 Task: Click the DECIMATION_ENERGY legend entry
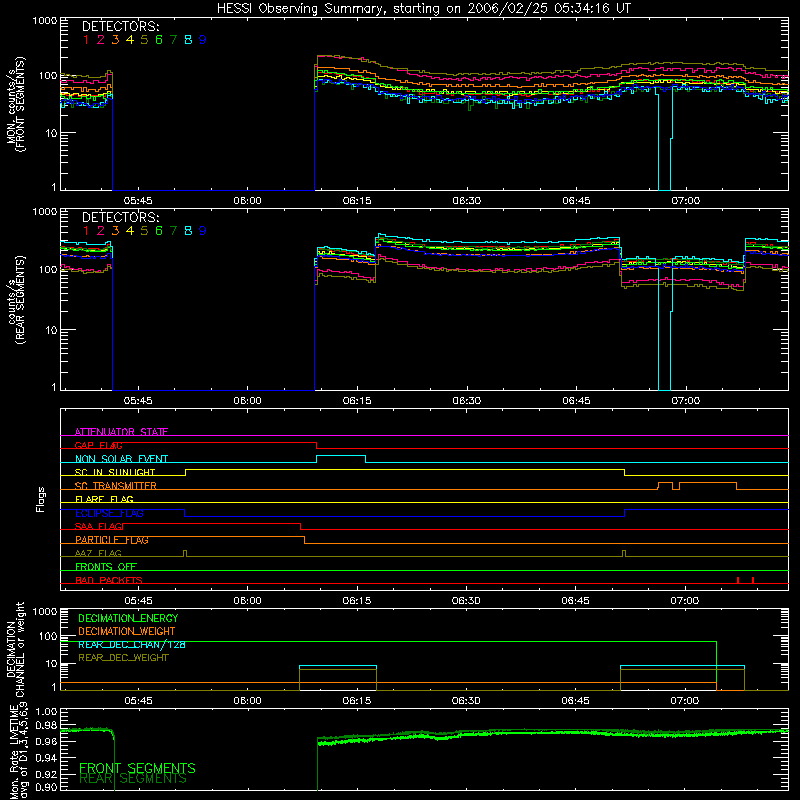pos(128,618)
